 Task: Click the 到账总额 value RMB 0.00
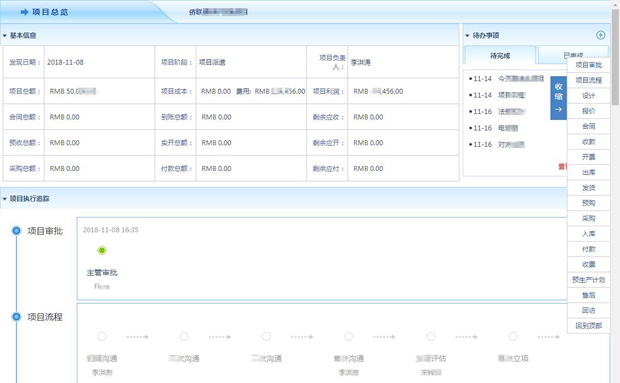click(216, 117)
